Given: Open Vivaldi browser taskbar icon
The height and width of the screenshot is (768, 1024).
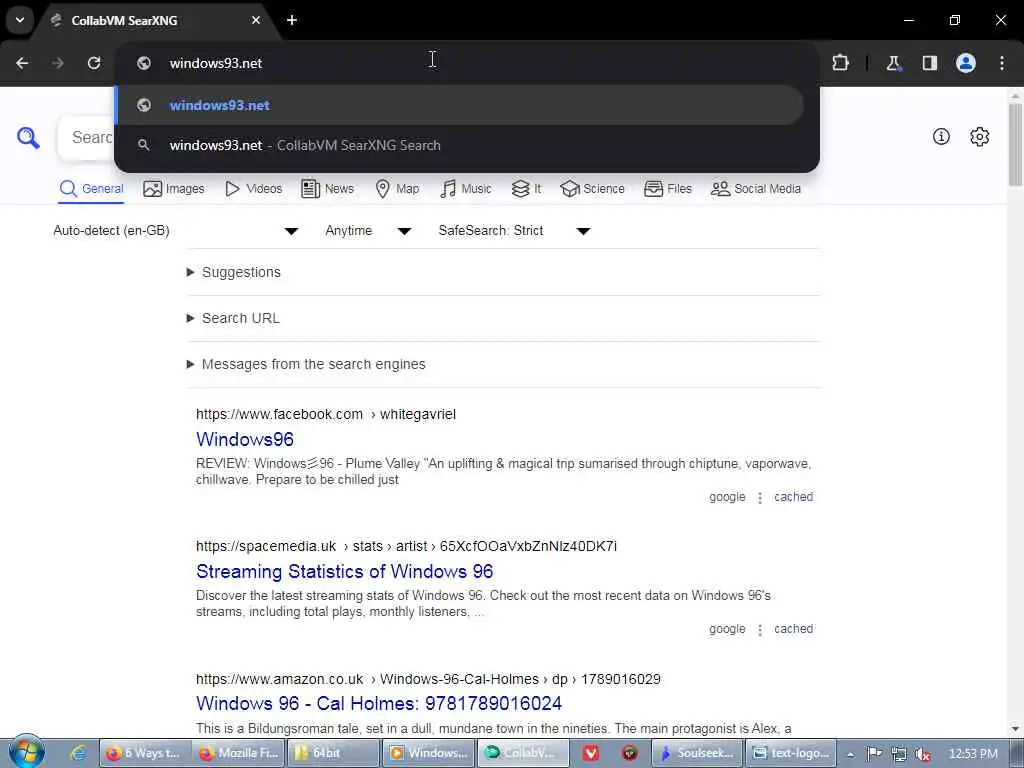Looking at the screenshot, I should 591,753.
